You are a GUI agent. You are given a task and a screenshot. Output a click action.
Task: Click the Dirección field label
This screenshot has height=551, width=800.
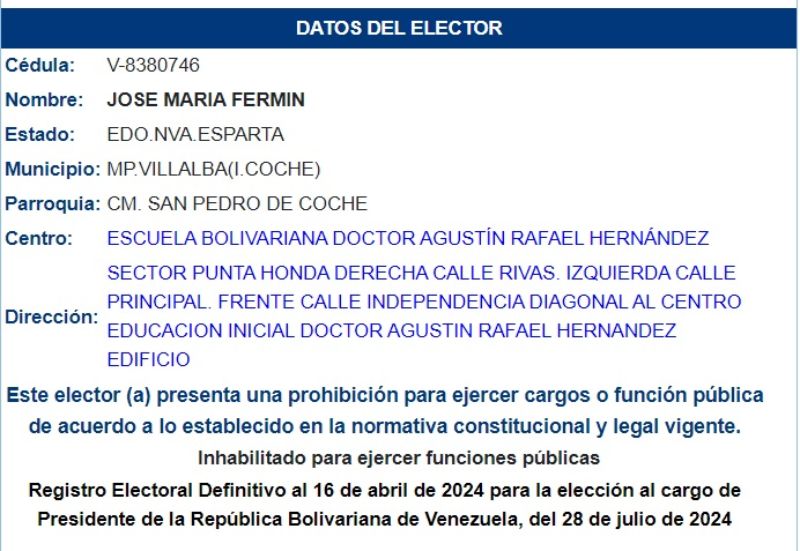pos(52,317)
